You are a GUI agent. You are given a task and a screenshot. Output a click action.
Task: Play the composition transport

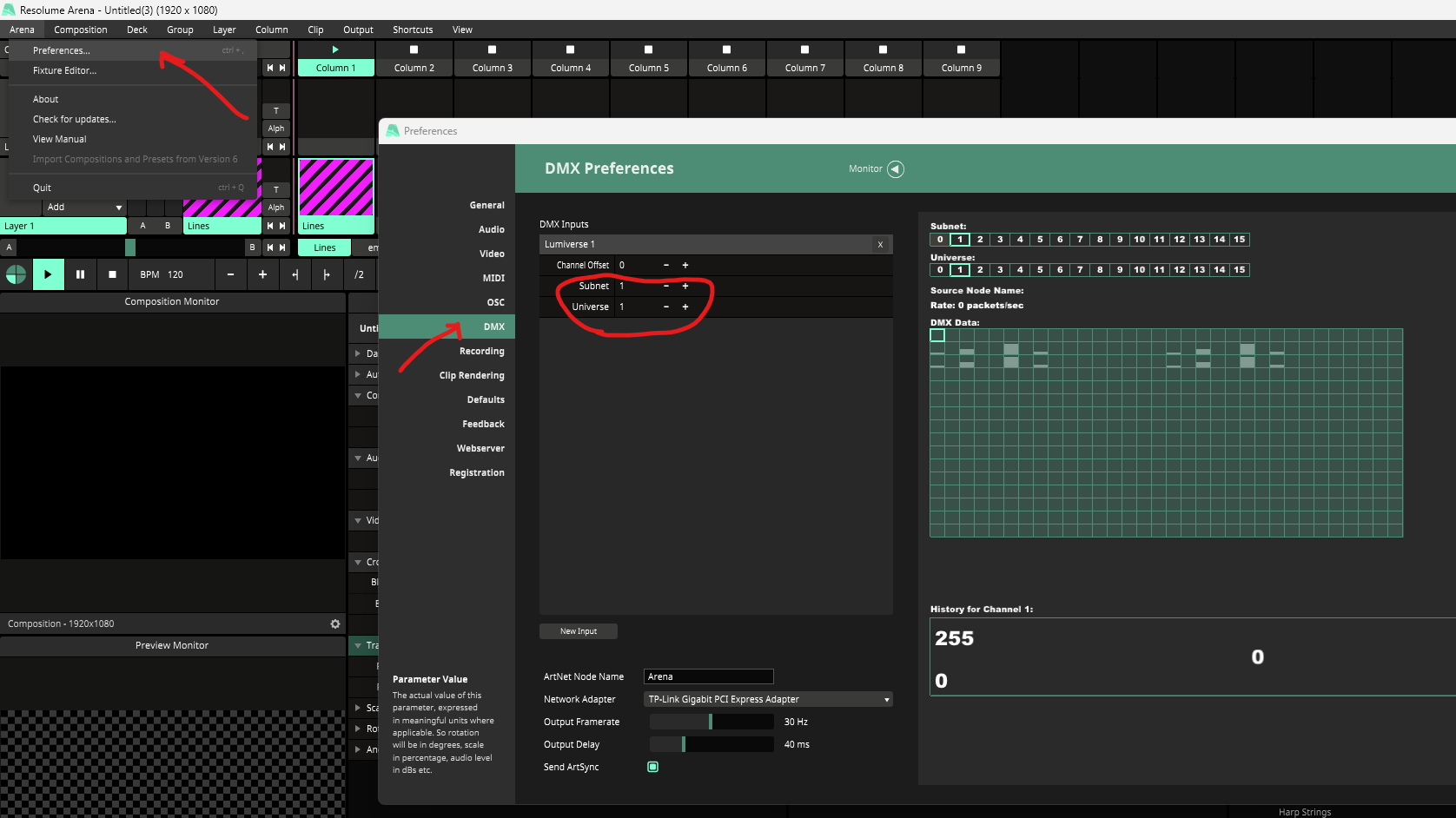pos(48,274)
